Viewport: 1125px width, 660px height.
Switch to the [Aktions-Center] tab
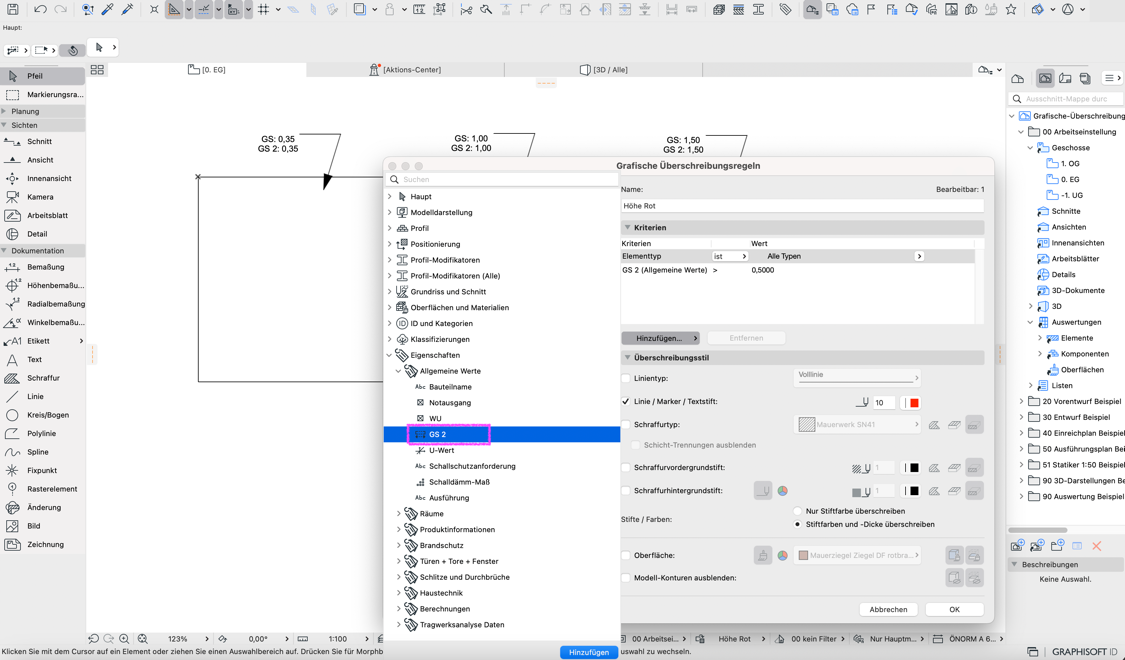coord(405,70)
